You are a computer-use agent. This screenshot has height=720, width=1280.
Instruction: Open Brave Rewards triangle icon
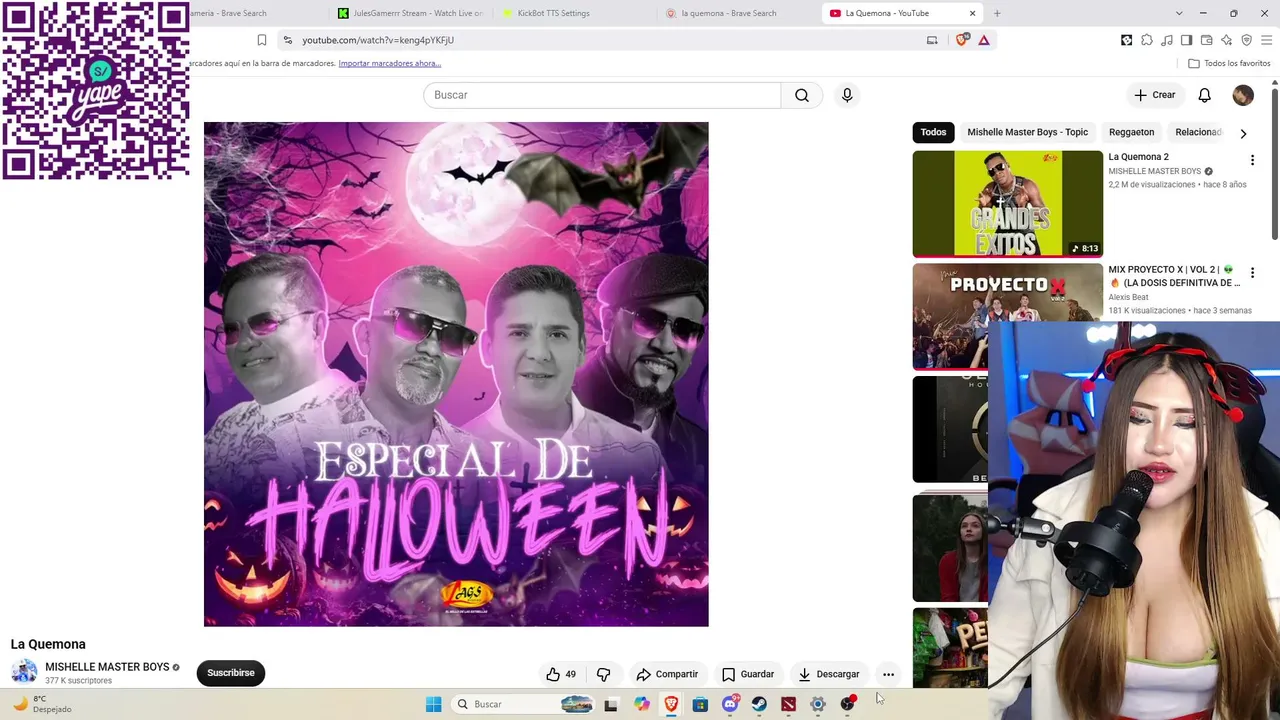(x=984, y=40)
